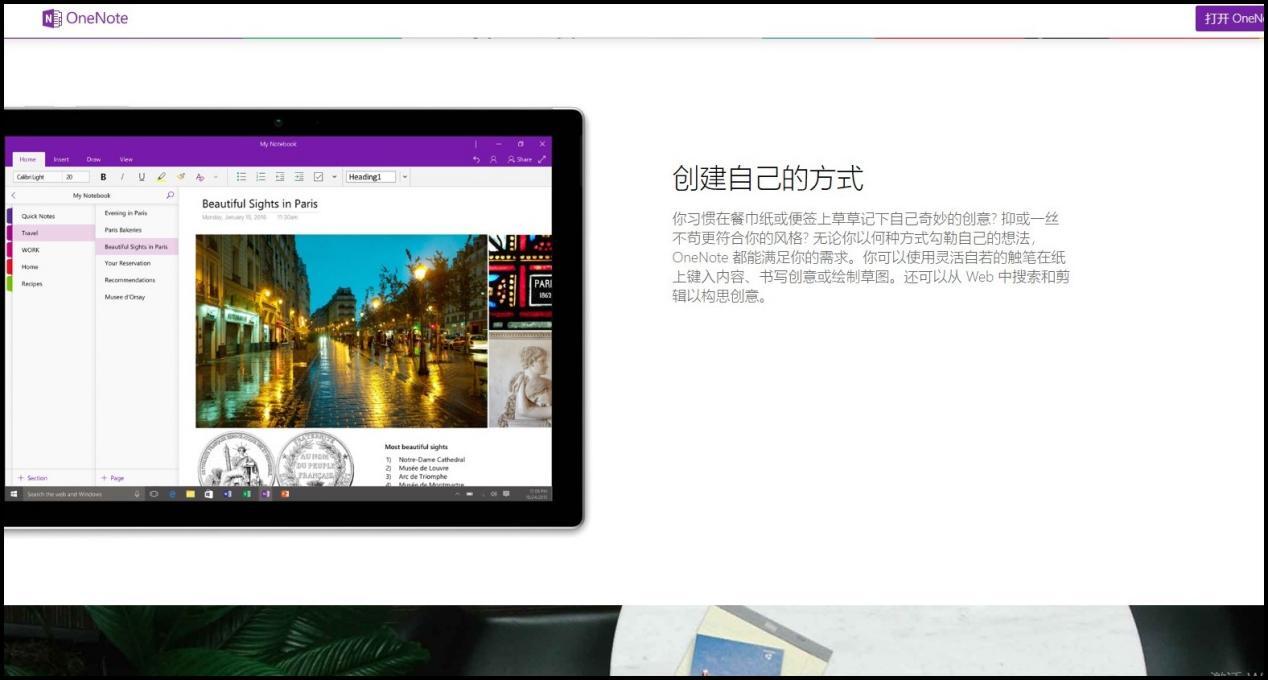The width and height of the screenshot is (1268, 680).
Task: Click the statue photo thumbnail
Action: click(520, 381)
